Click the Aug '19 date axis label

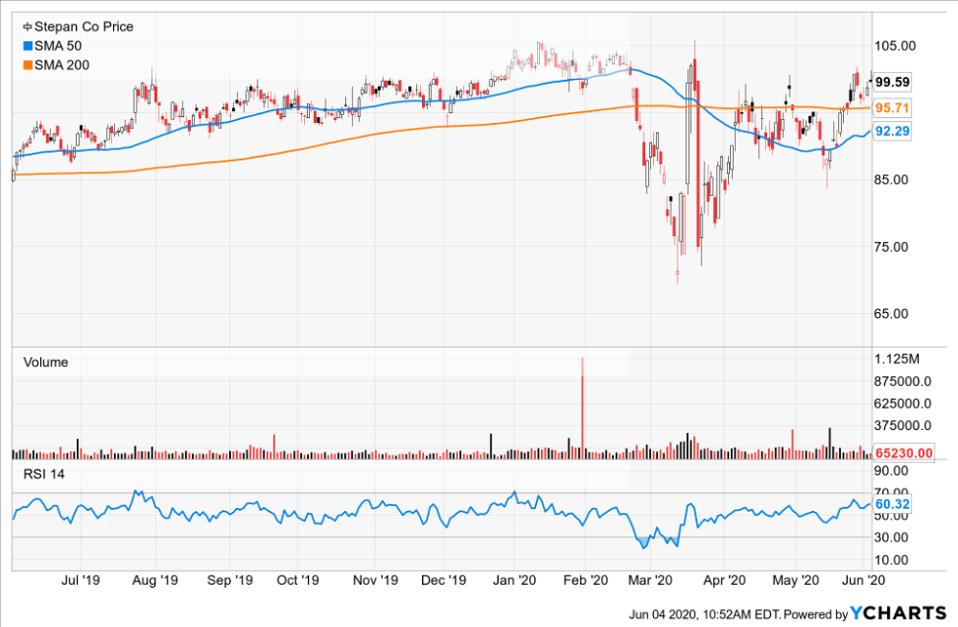(x=155, y=581)
